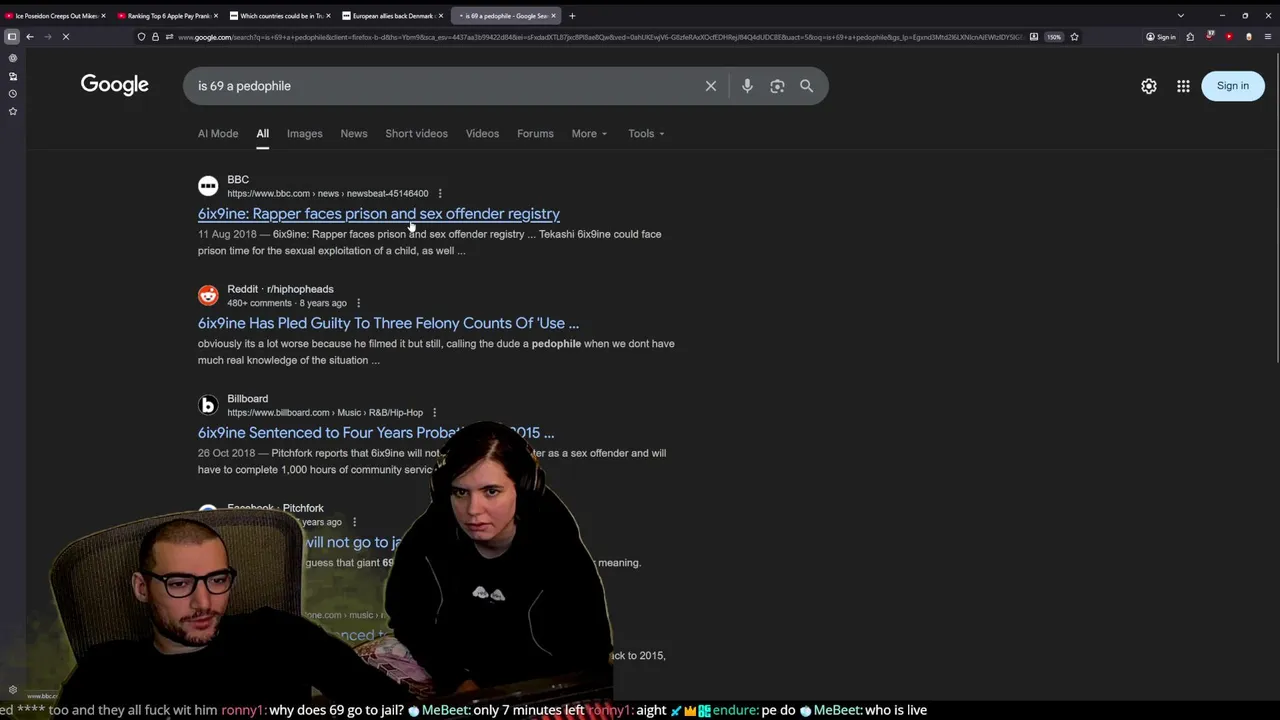1280x720 pixels.
Task: Open the Billboard result options menu
Action: coord(434,412)
